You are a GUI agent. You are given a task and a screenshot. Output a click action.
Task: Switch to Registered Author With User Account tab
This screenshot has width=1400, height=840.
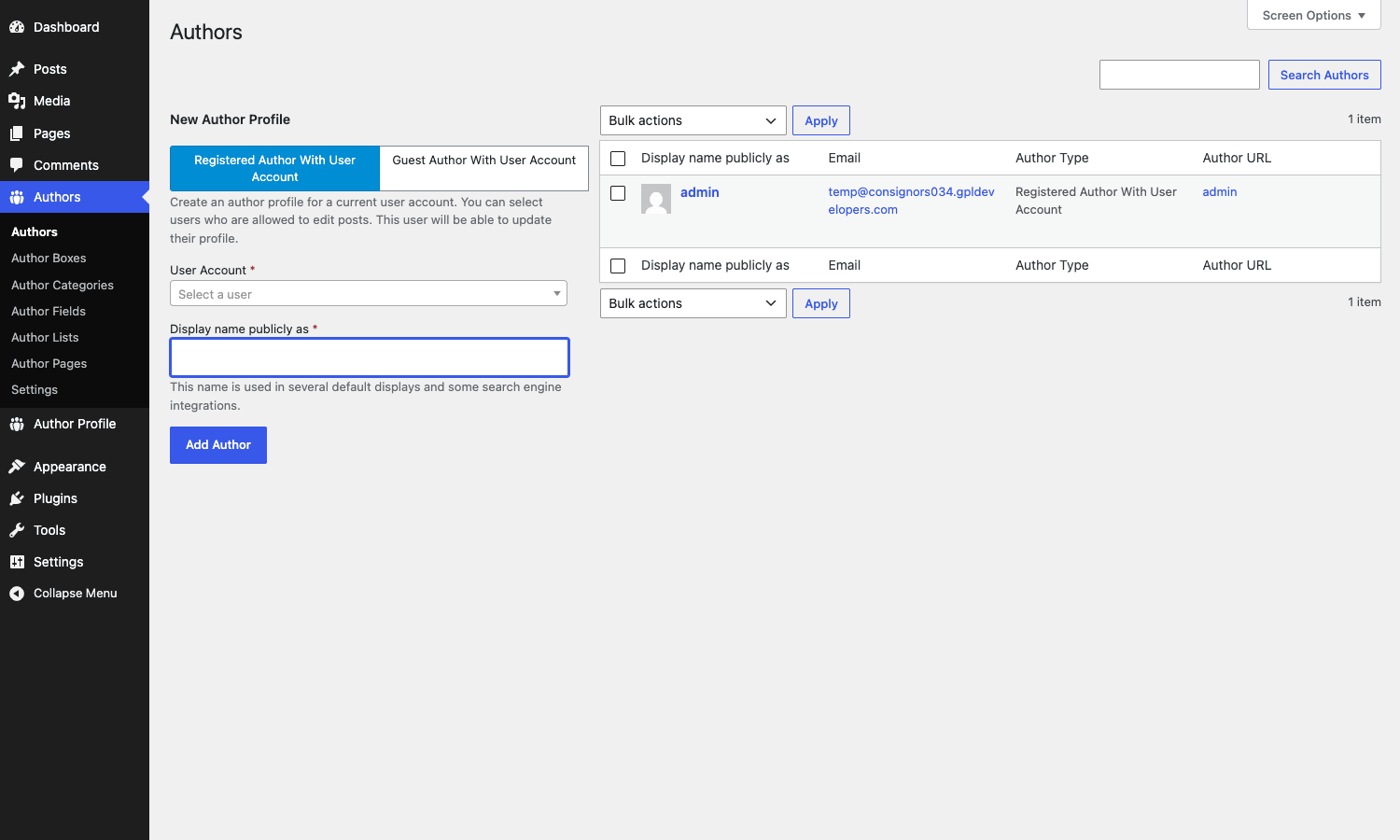pos(274,168)
